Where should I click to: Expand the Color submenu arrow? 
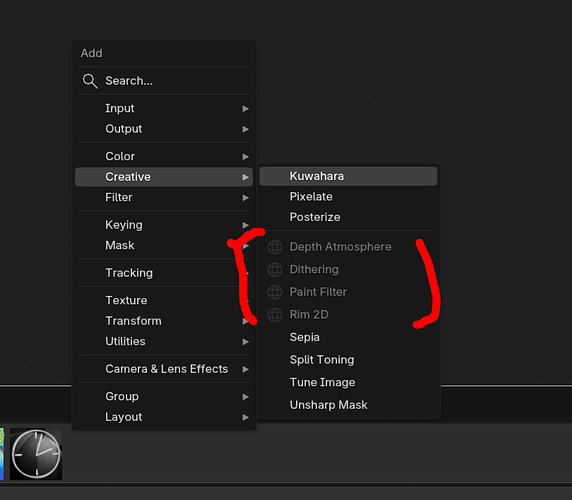(x=246, y=156)
